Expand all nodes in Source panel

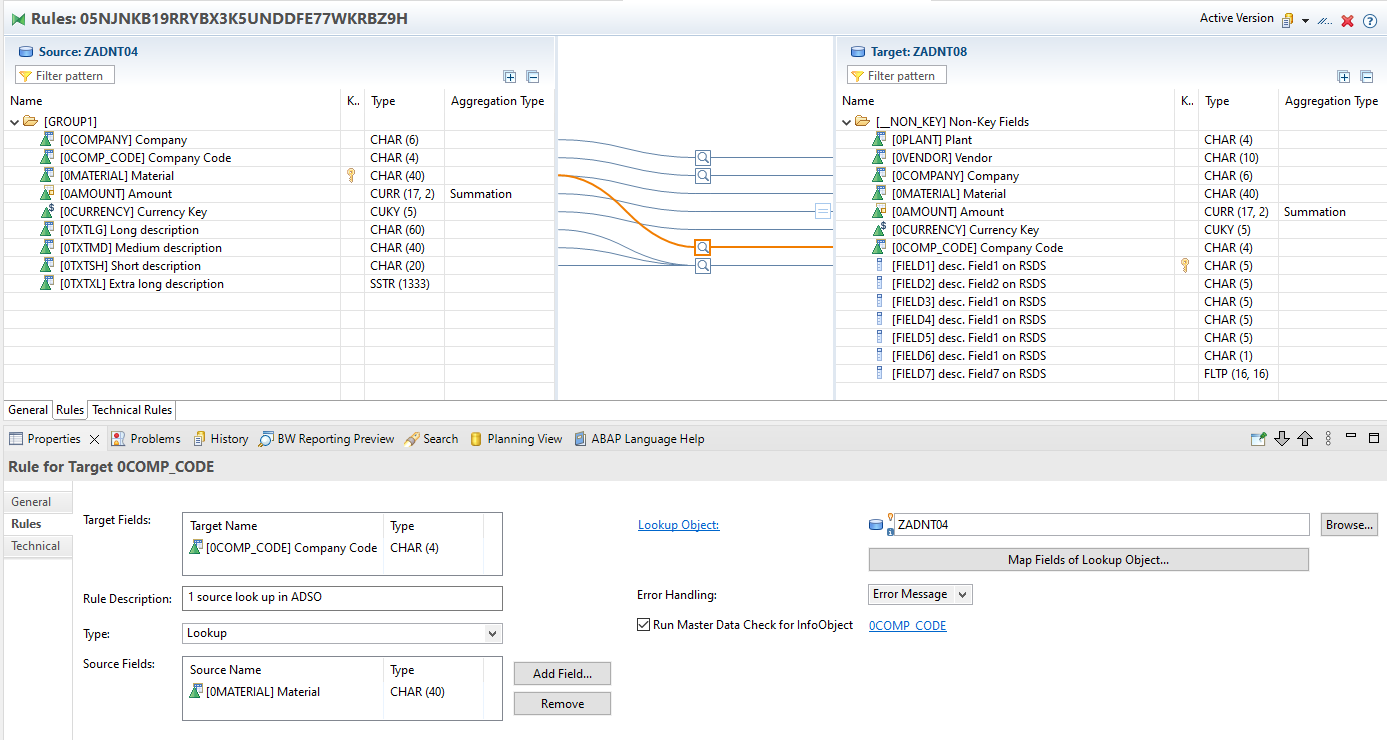click(510, 76)
